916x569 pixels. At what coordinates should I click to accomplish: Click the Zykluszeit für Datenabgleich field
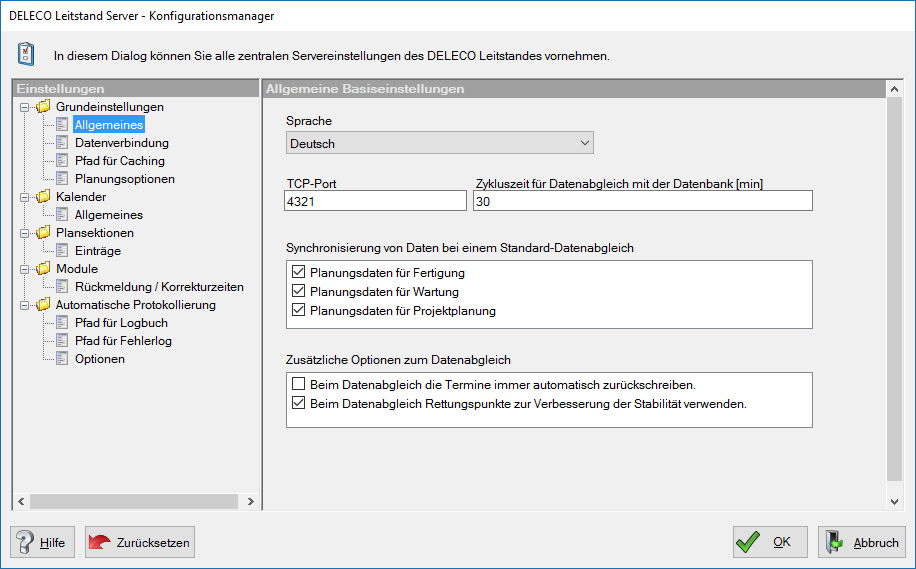tap(643, 201)
